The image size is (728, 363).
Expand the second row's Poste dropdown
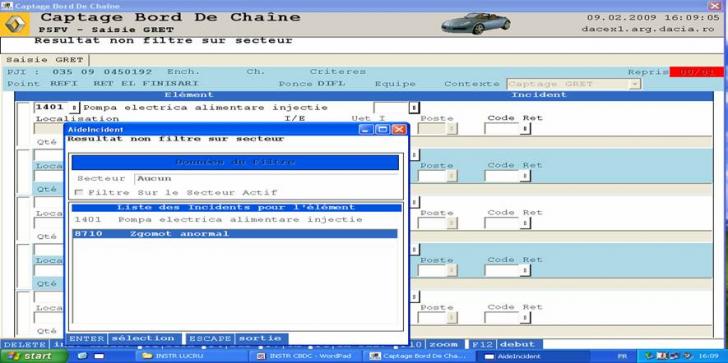[451, 176]
